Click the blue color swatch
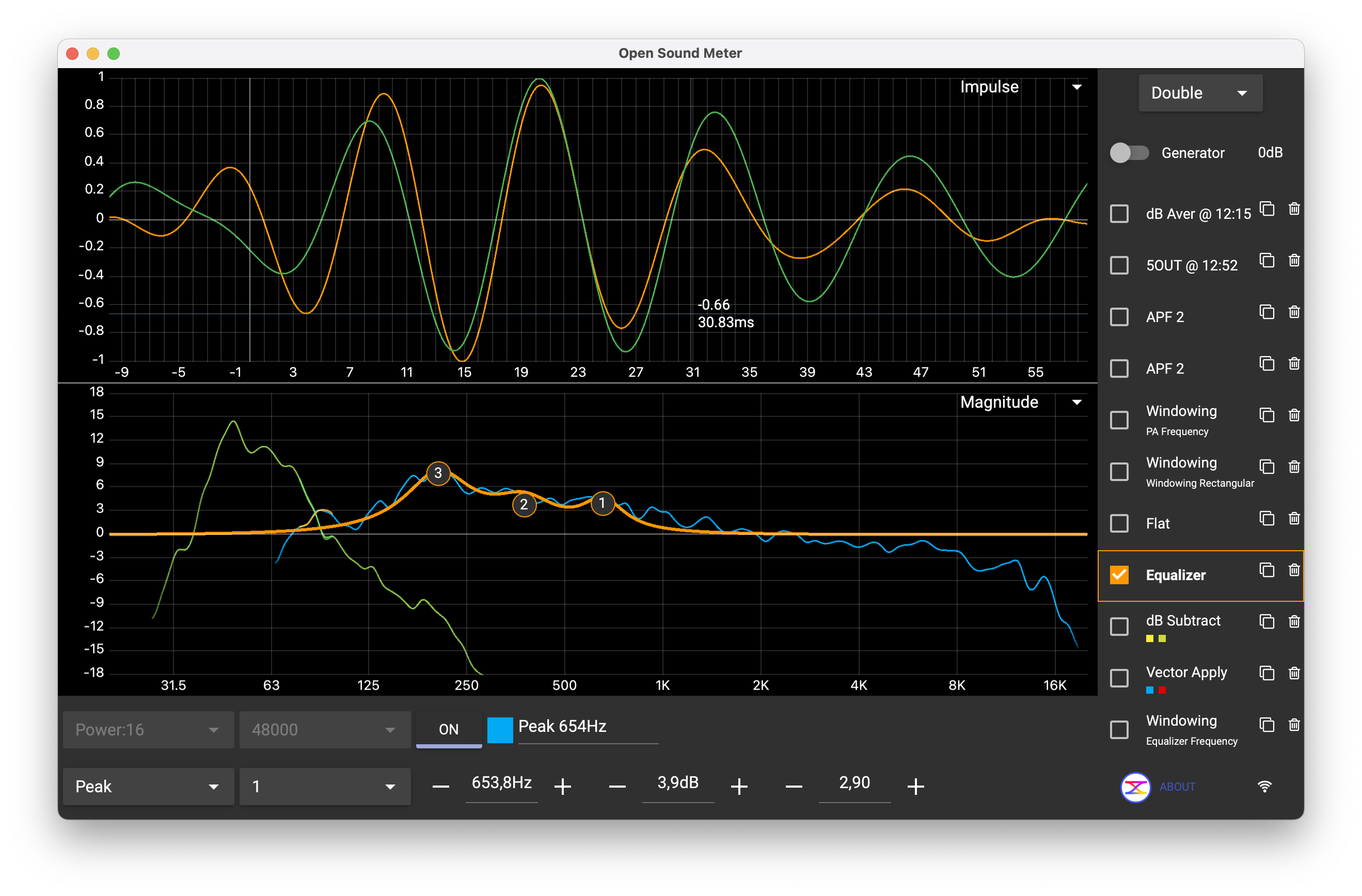This screenshot has height=896, width=1362. tap(500, 729)
